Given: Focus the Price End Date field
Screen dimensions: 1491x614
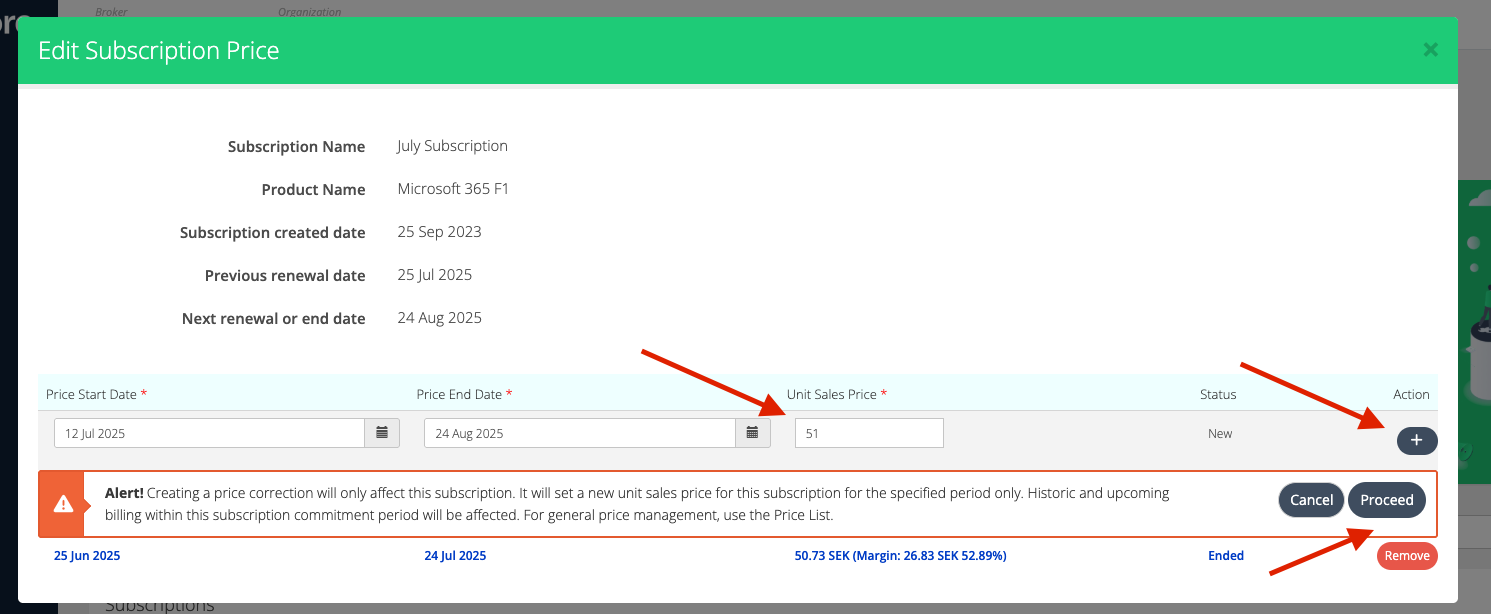Looking at the screenshot, I should pyautogui.click(x=579, y=434).
